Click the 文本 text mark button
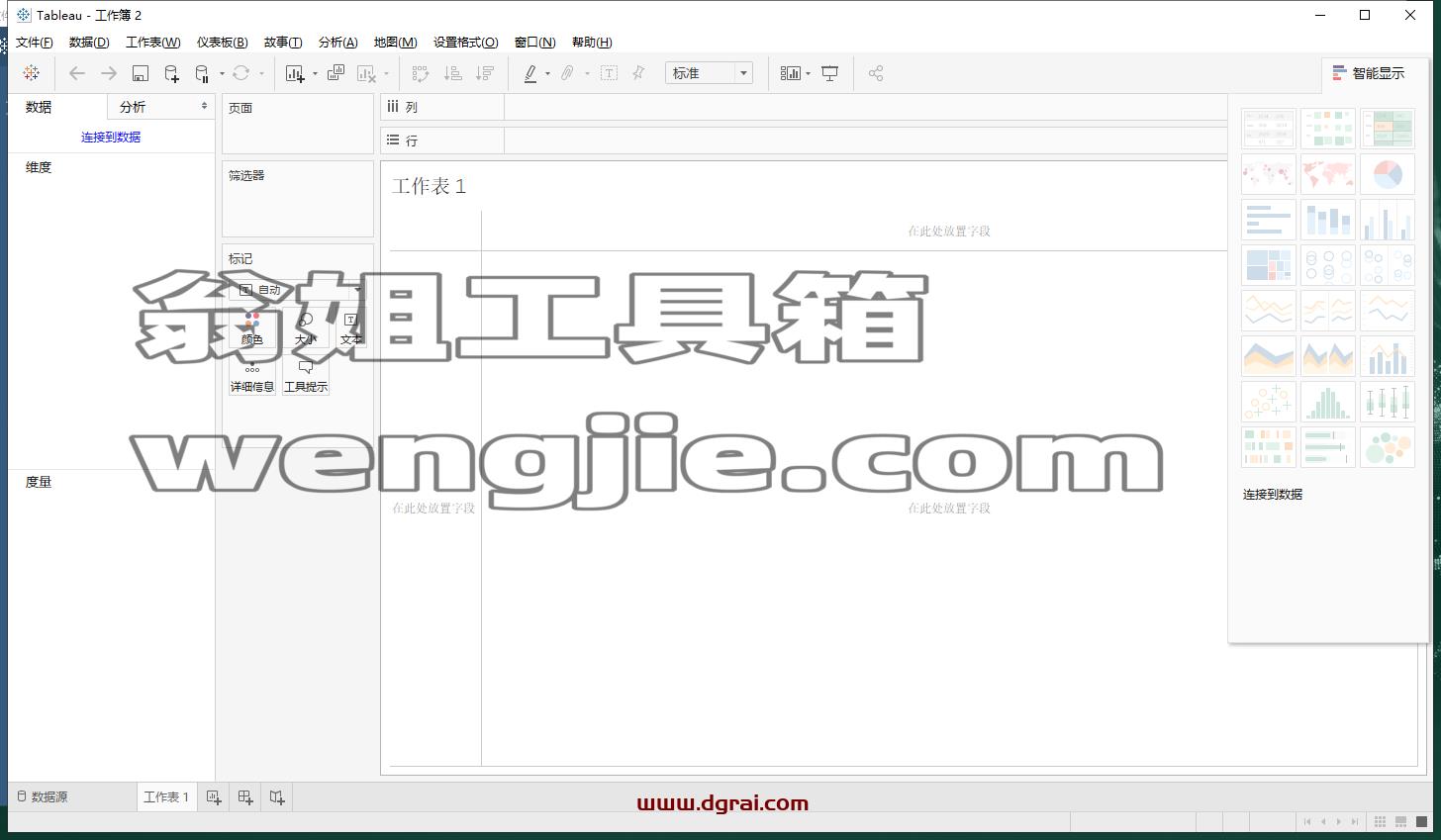1441x840 pixels. point(351,327)
